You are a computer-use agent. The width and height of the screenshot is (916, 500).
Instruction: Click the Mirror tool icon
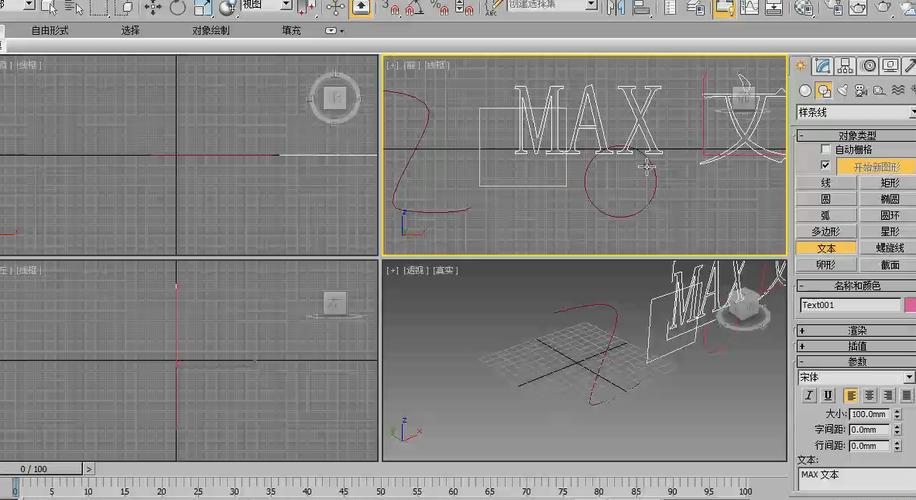(x=616, y=7)
